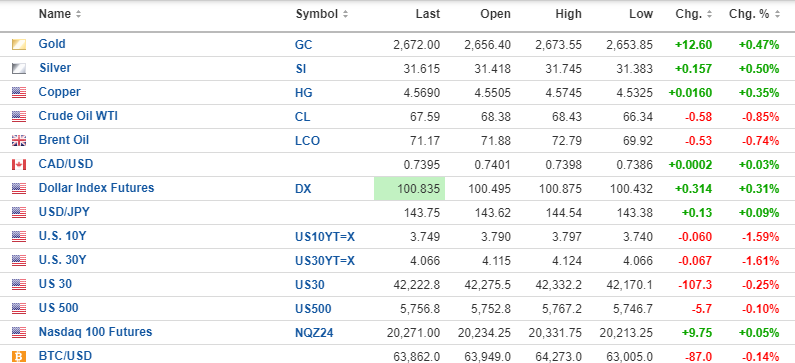Click the Bitcoin icon beside BTC/USD

[19, 356]
